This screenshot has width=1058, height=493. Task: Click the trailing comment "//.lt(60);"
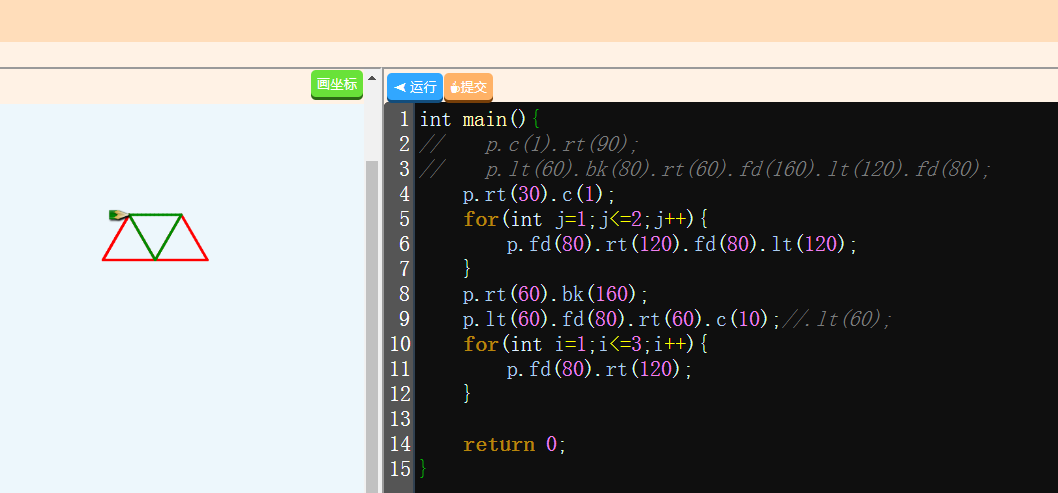[837, 319]
